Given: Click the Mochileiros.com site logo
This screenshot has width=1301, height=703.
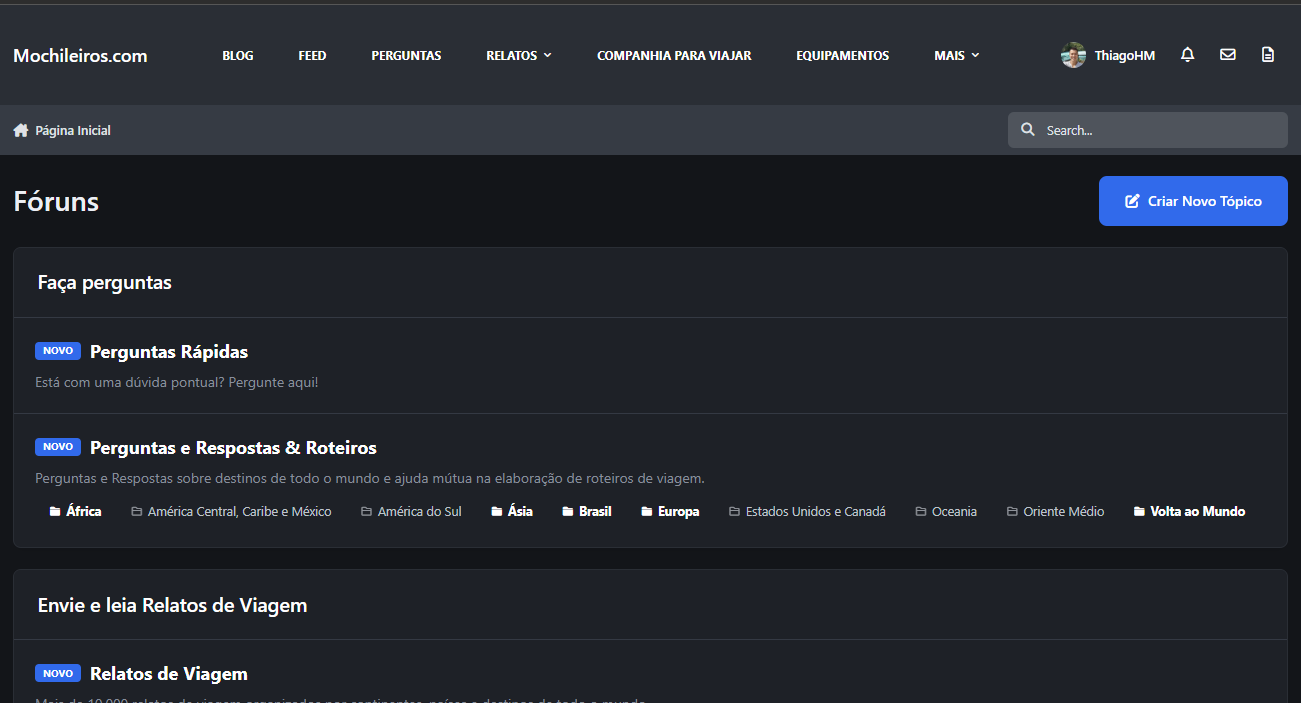Looking at the screenshot, I should point(80,56).
